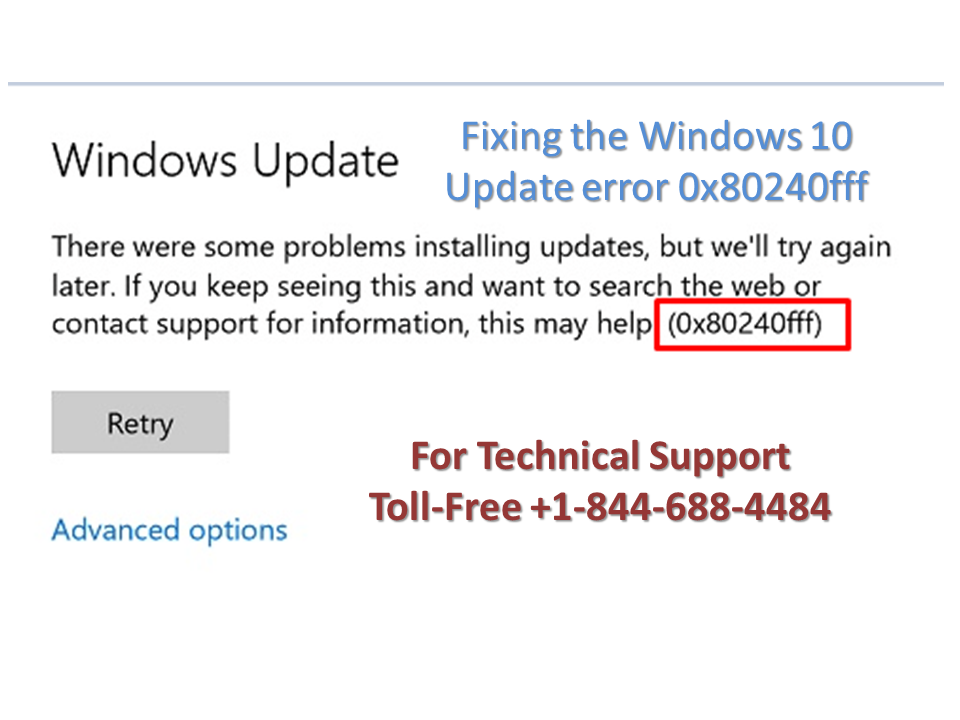Screen dimensions: 960x720
Task: Click the word "Toll-Free" in the red text
Action: pyautogui.click(x=446, y=507)
